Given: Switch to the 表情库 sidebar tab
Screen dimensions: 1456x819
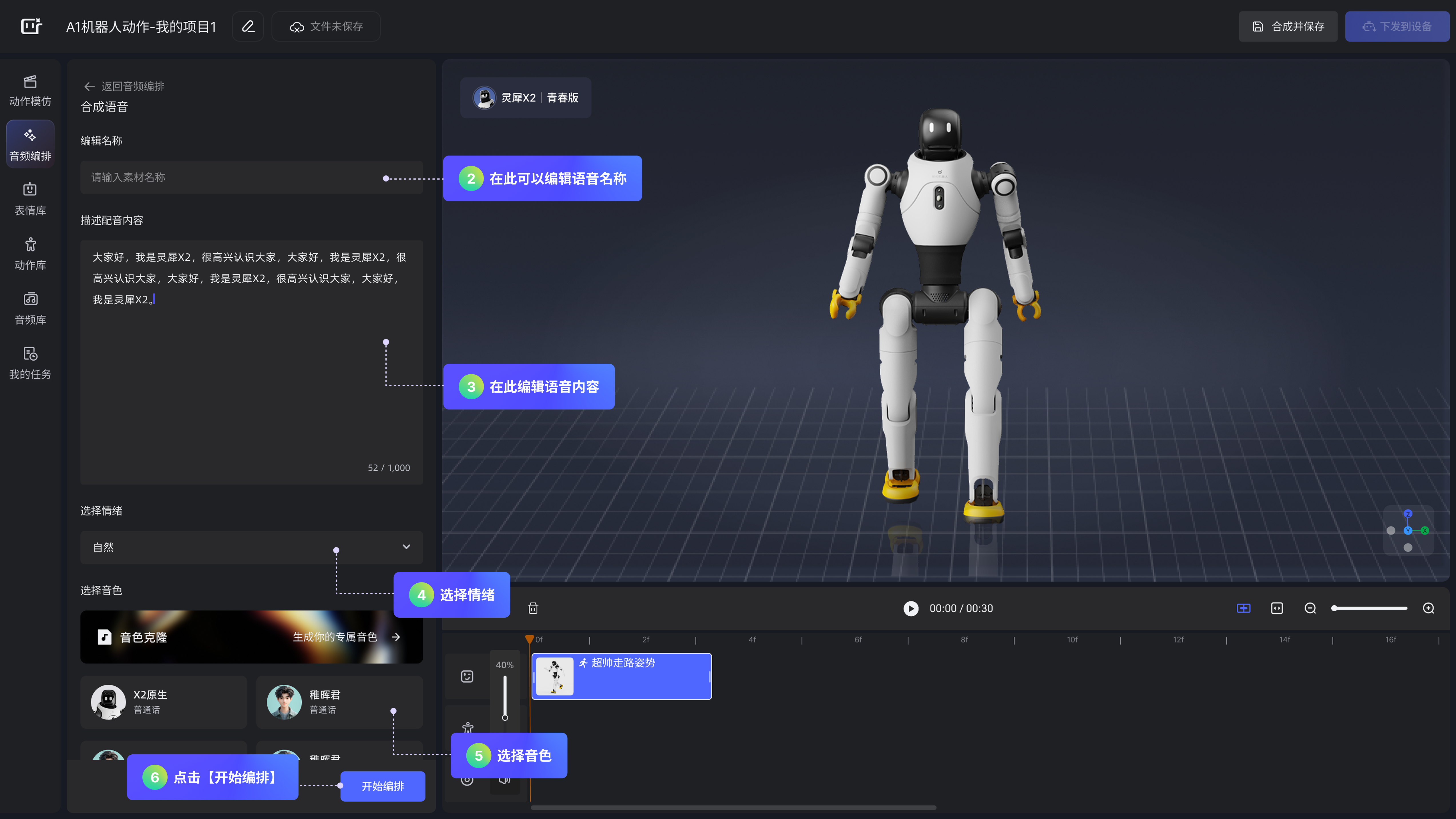Looking at the screenshot, I should tap(31, 198).
